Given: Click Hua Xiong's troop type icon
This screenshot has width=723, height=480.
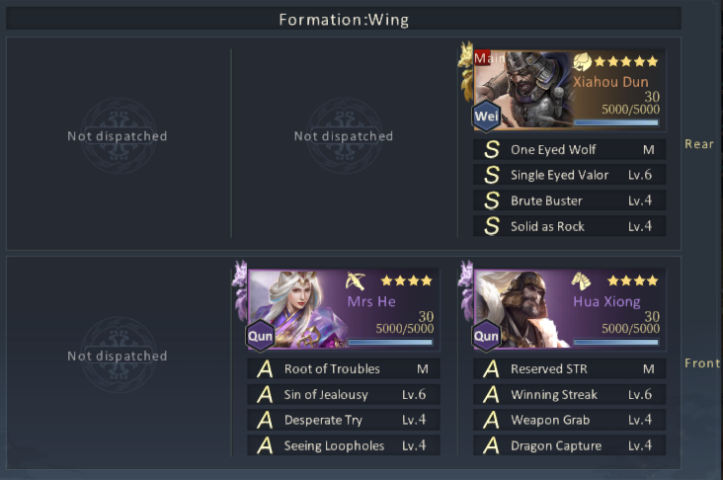Looking at the screenshot, I should pos(581,281).
